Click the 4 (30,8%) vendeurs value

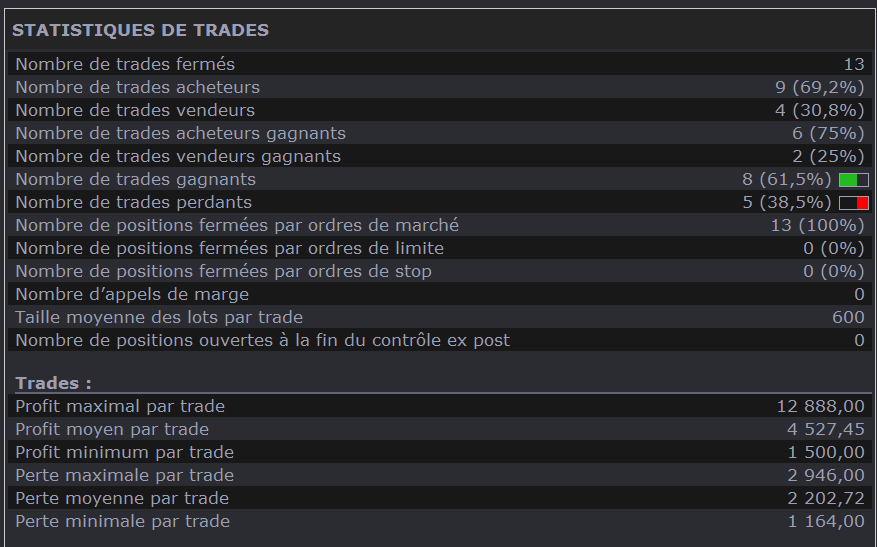819,110
